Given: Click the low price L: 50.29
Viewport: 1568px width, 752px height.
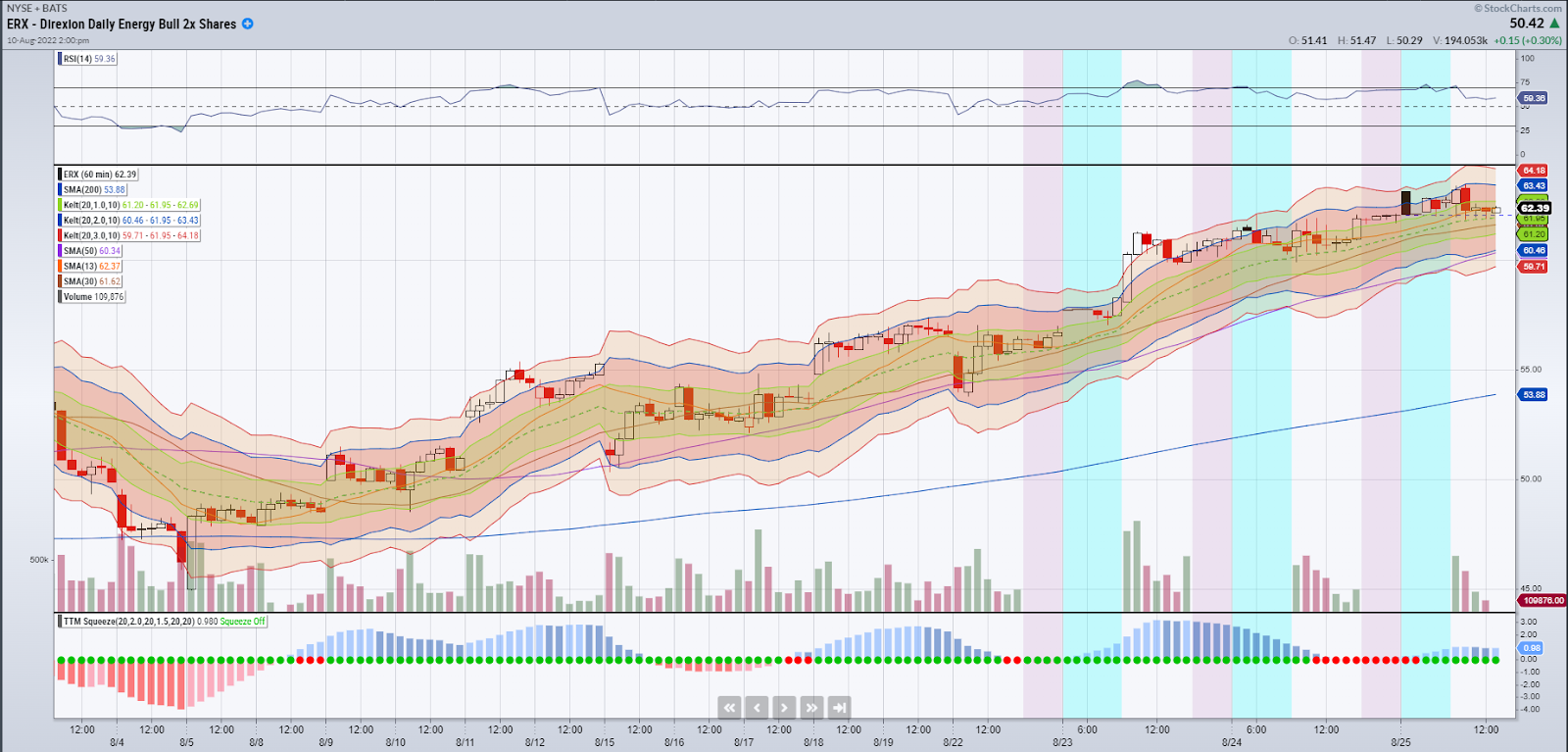Looking at the screenshot, I should (x=1404, y=40).
